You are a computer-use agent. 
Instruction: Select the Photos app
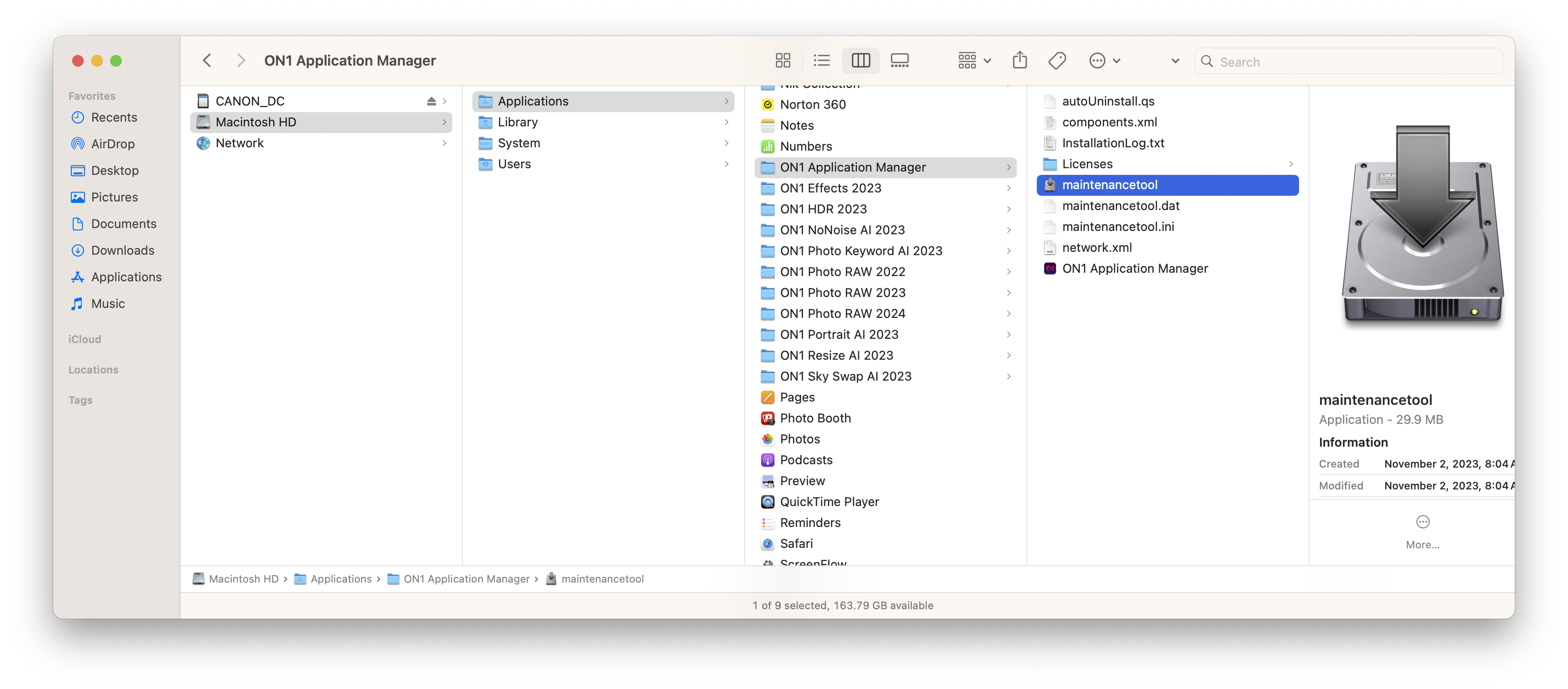(x=886, y=439)
